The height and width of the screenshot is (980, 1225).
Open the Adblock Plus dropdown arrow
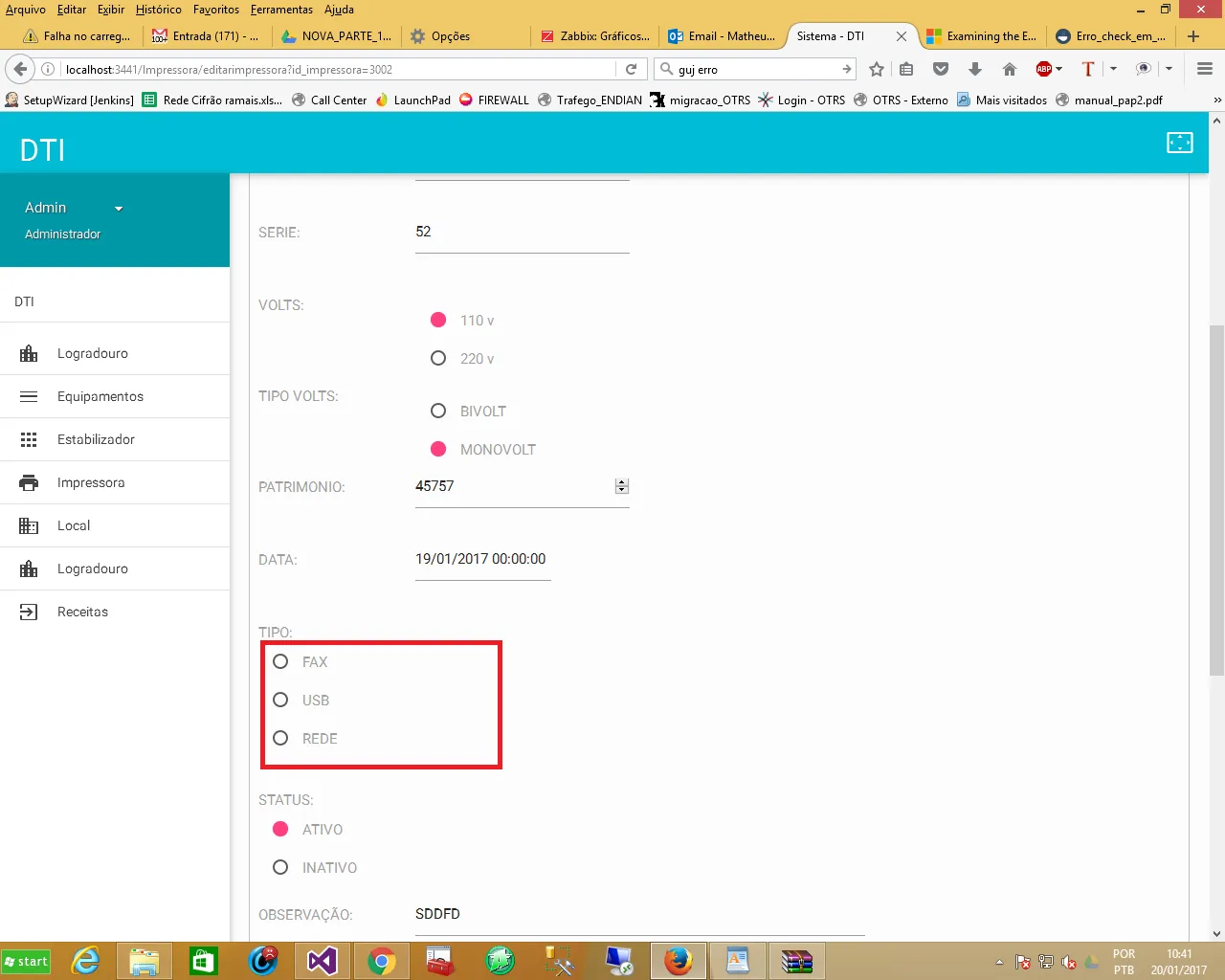[x=1059, y=69]
